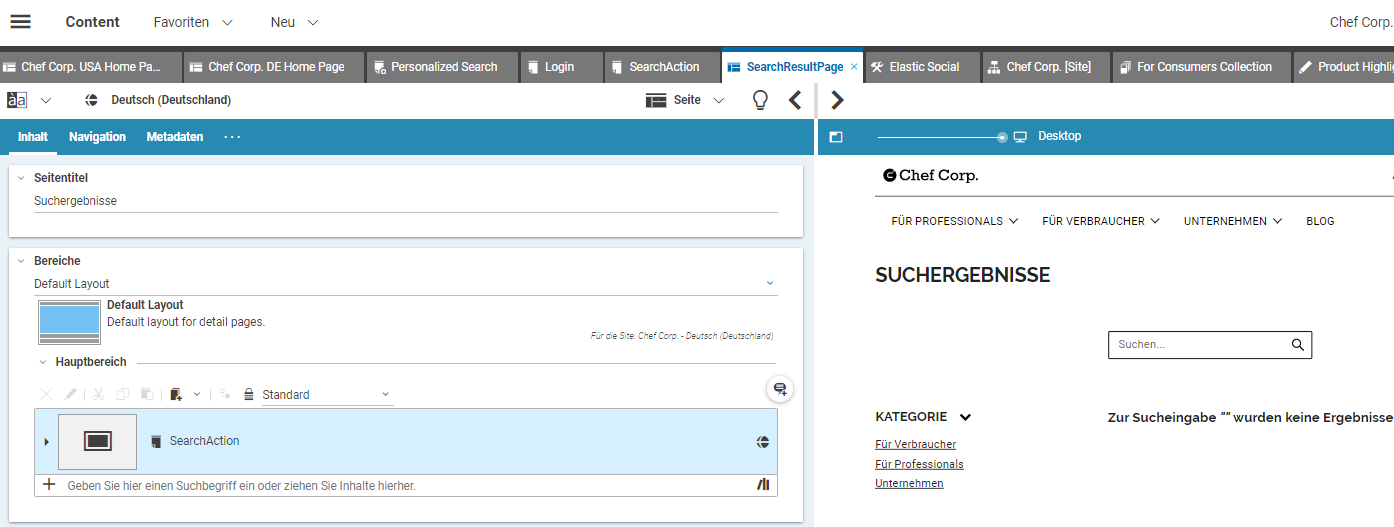Collapse the Seitentitel section
The height and width of the screenshot is (527, 1394).
tap(21, 178)
